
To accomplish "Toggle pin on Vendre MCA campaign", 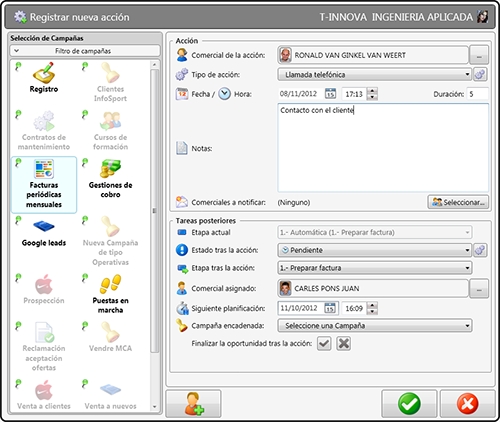I will point(85,326).
